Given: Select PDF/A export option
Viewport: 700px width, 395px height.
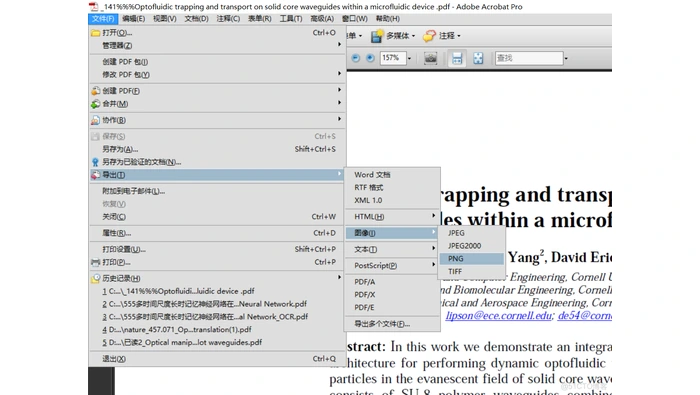Looking at the screenshot, I should click(x=392, y=282).
